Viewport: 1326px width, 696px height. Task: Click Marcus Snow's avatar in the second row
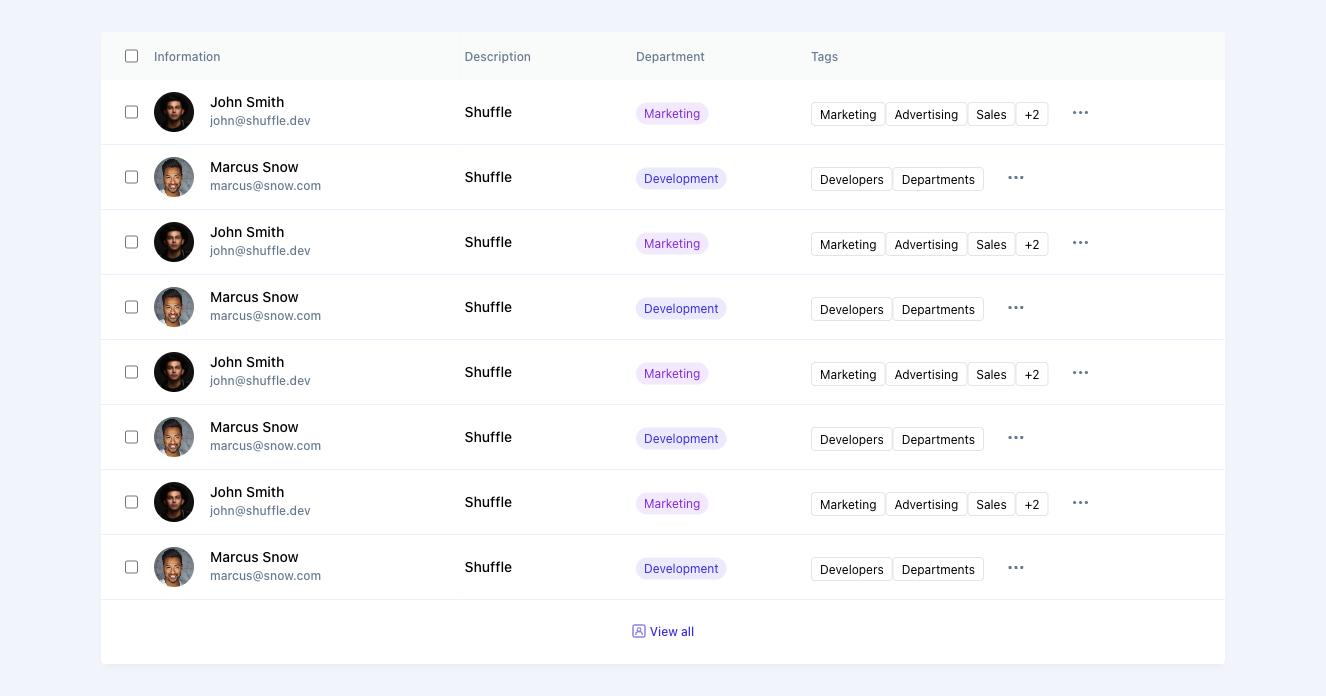pos(174,177)
